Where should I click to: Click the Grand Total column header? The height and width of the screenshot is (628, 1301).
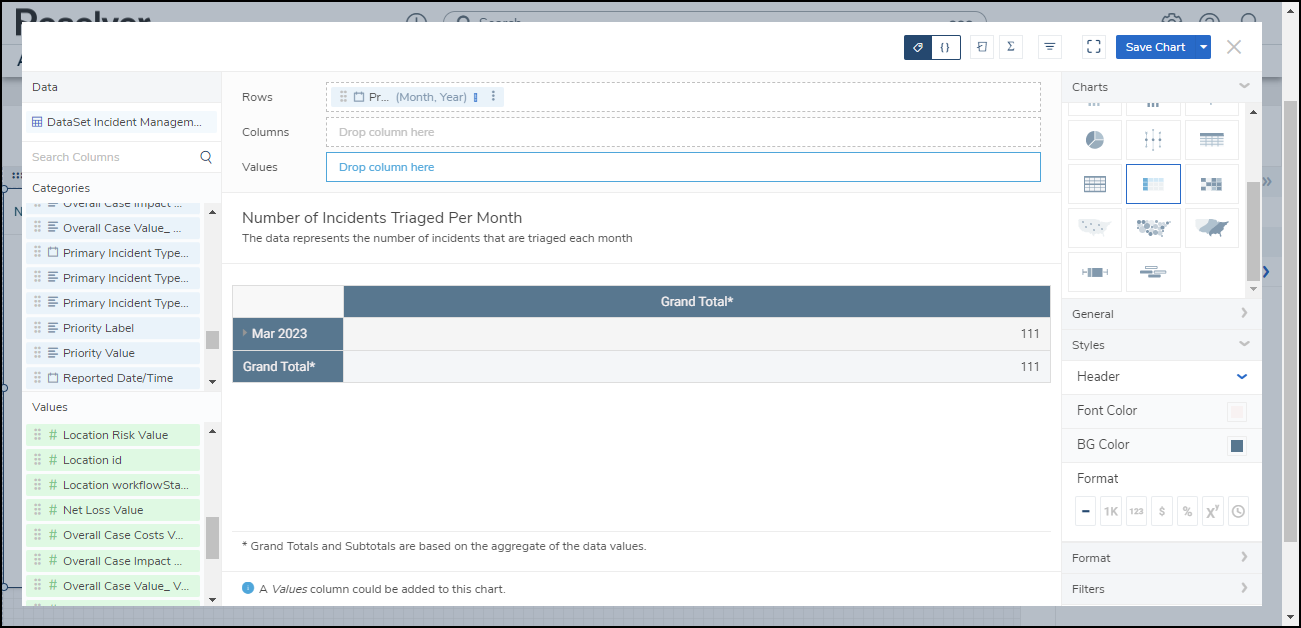pyautogui.click(x=697, y=301)
